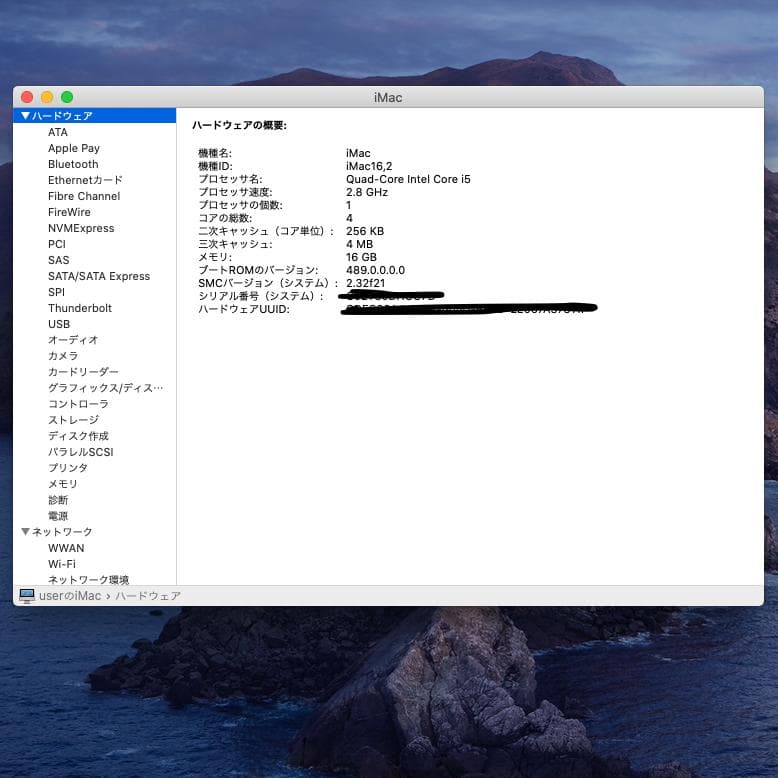Open NVMExpress details
The height and width of the screenshot is (778, 778).
pos(81,228)
